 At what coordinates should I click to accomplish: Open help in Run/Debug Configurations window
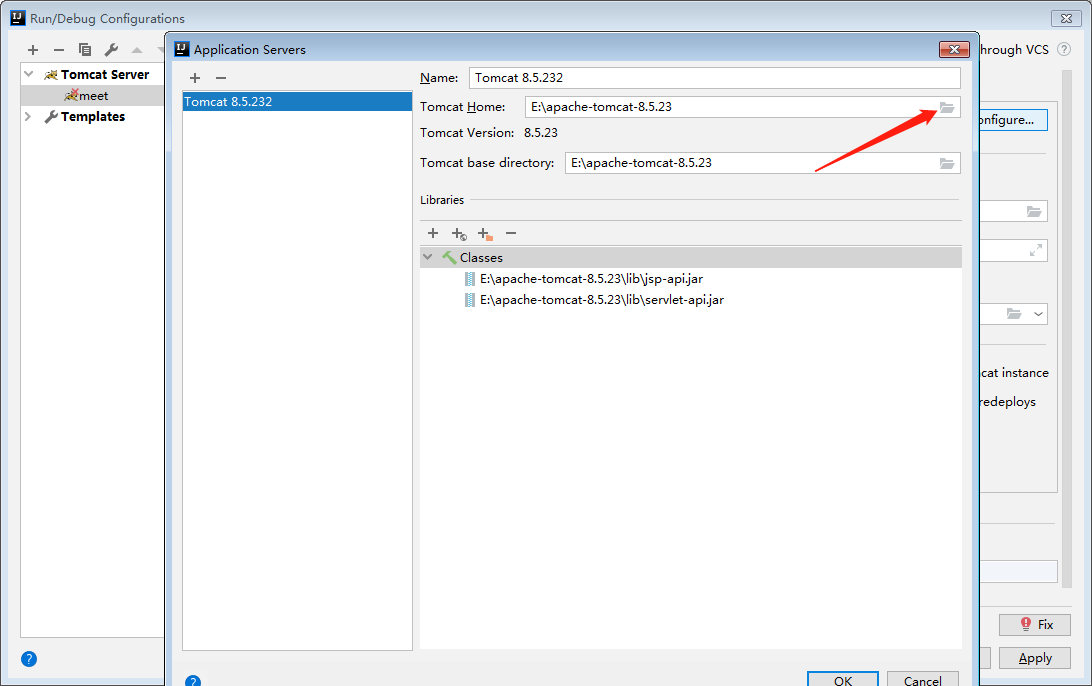point(29,659)
